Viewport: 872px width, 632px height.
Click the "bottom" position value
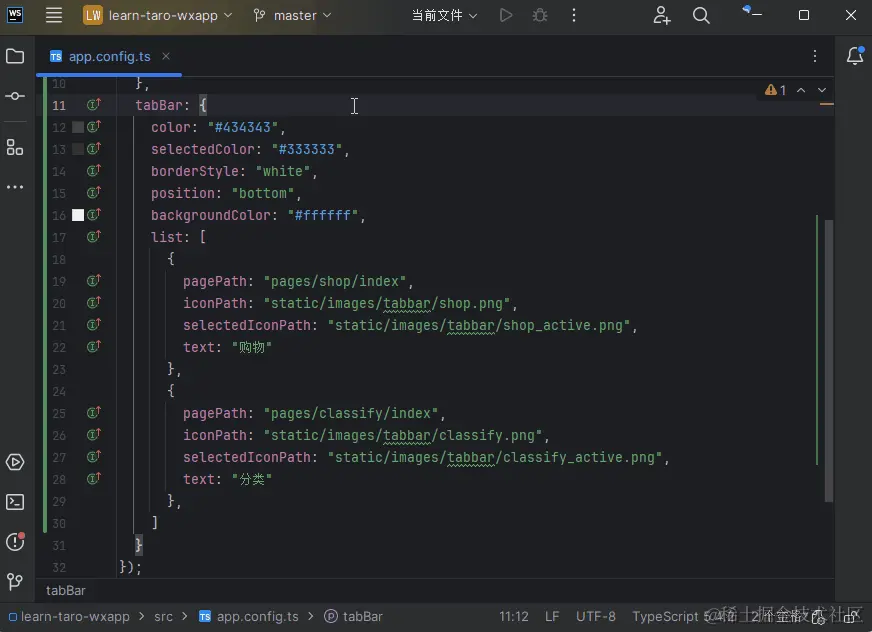pyautogui.click(x=263, y=193)
